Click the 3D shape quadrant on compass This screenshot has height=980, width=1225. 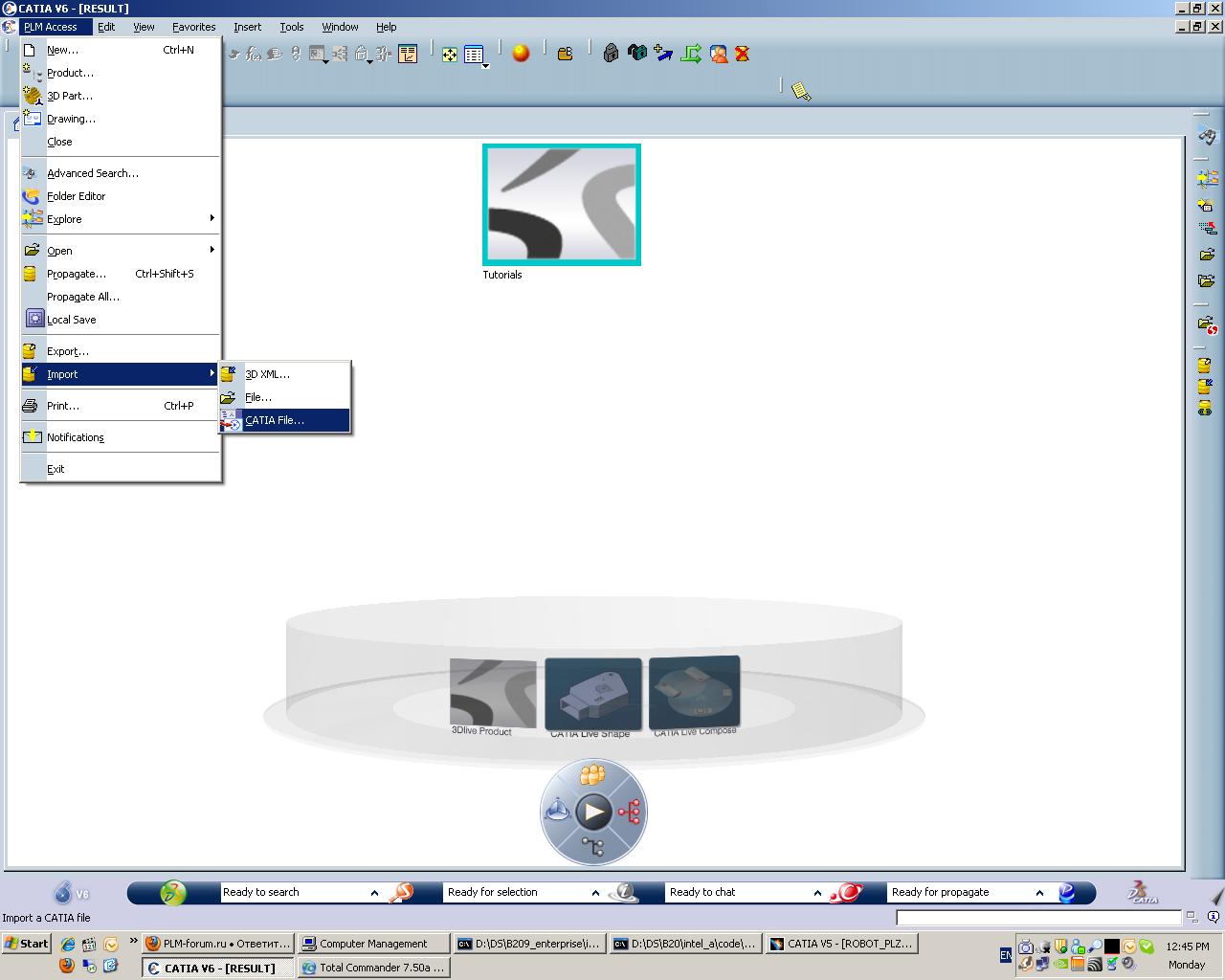(558, 813)
